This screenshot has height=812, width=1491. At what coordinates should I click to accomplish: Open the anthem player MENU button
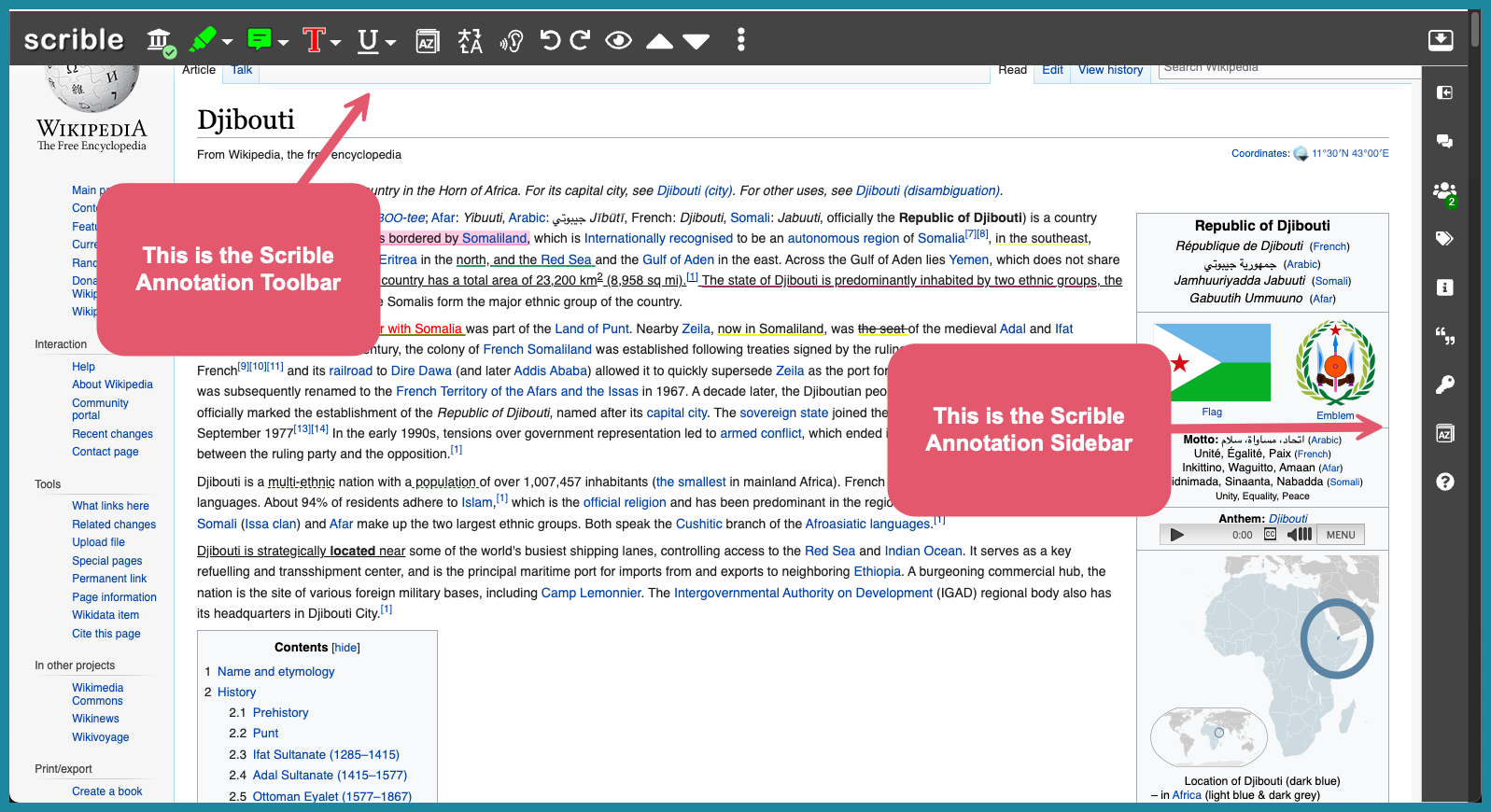pyautogui.click(x=1341, y=535)
